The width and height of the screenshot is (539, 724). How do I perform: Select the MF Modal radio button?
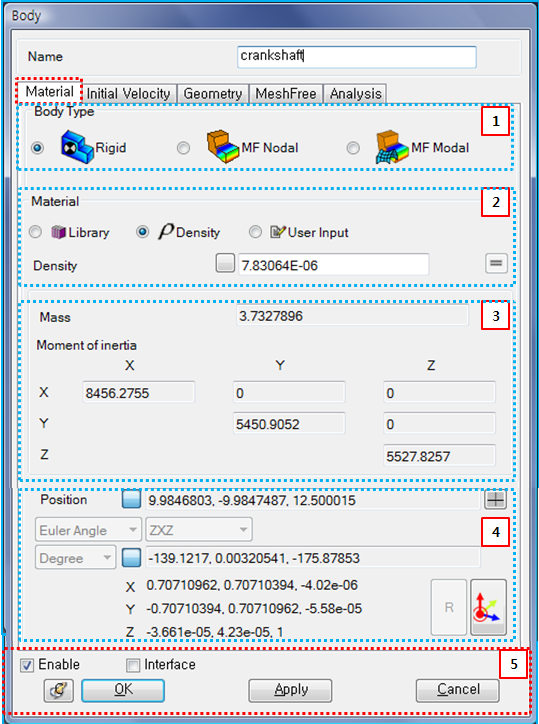point(353,148)
